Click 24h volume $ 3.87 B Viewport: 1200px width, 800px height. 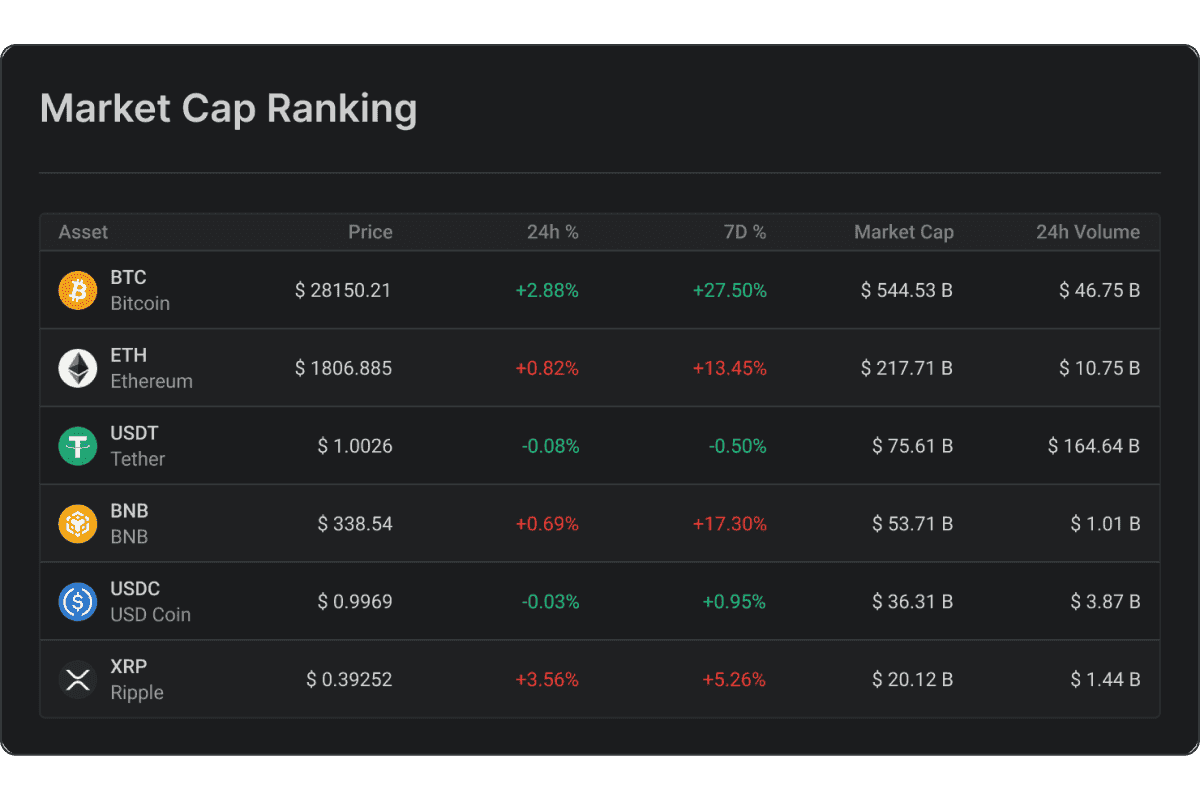1106,602
